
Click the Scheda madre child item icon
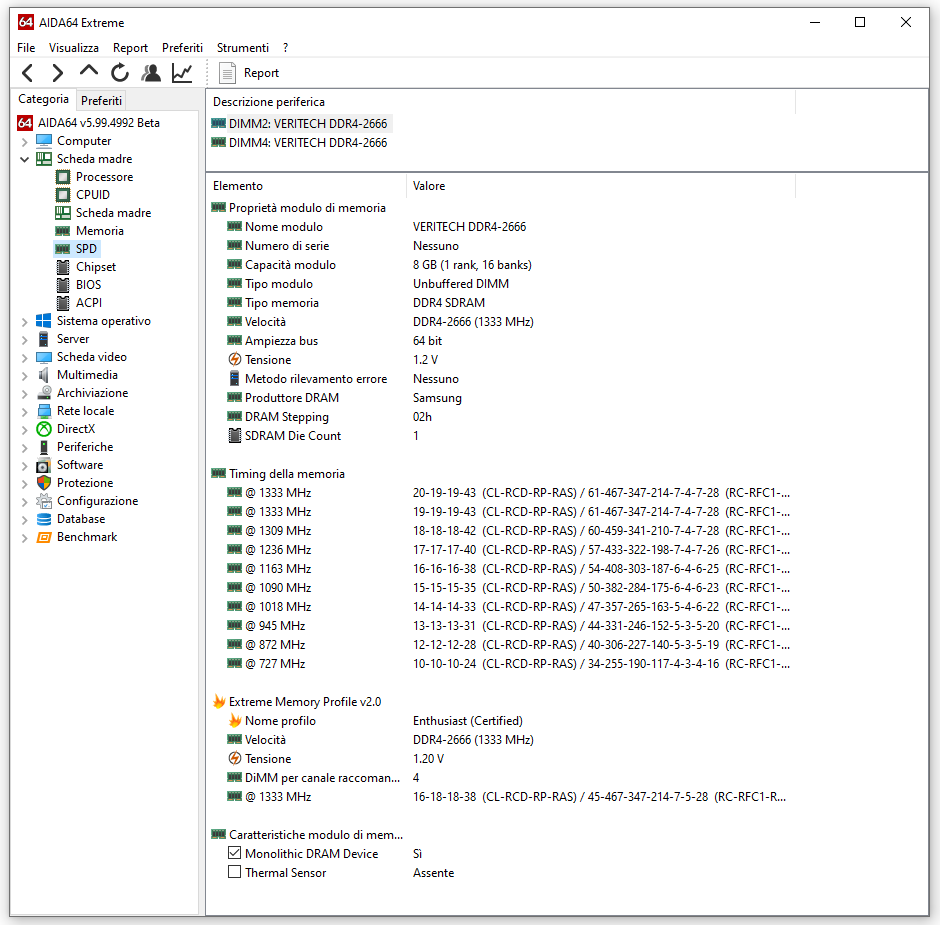click(x=62, y=213)
